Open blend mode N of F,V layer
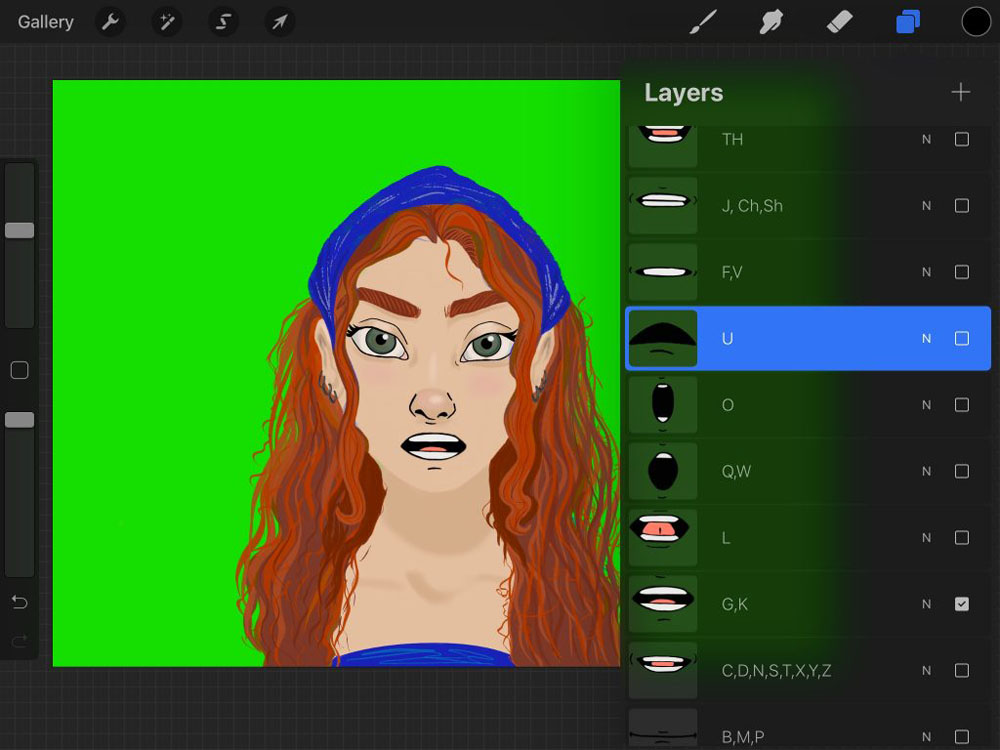This screenshot has width=1000, height=750. point(927,272)
